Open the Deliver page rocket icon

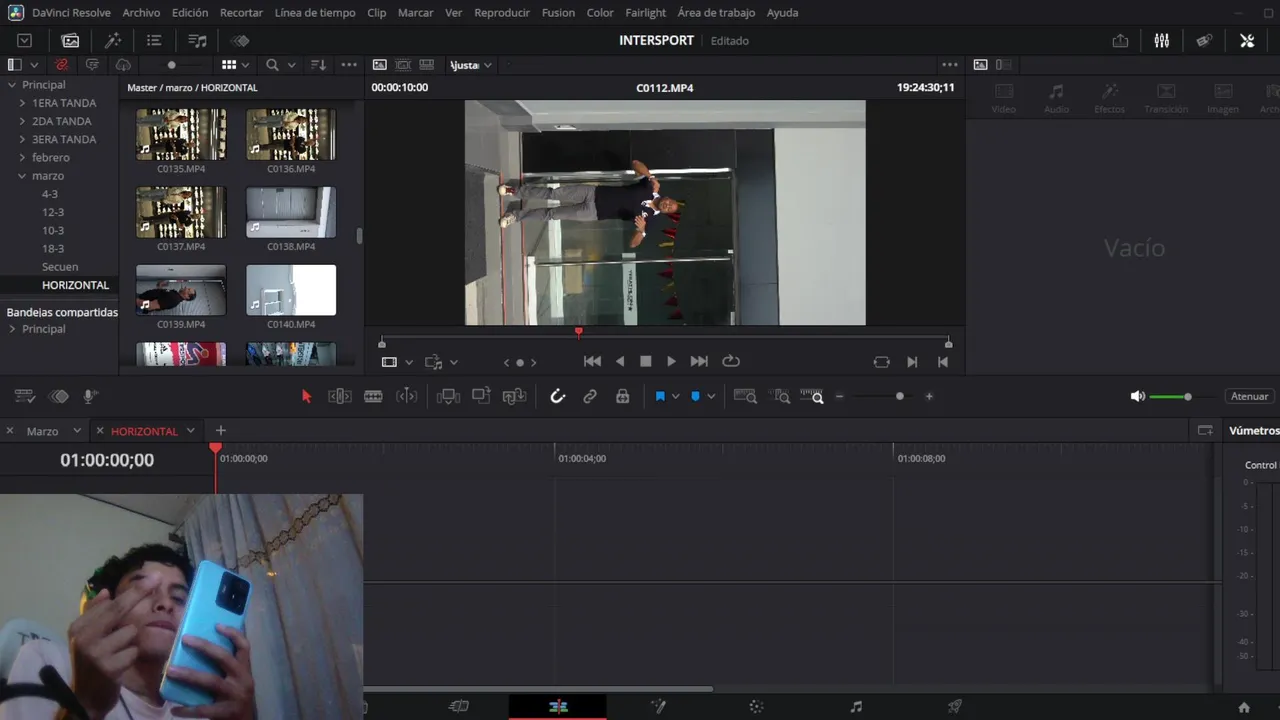tap(955, 707)
